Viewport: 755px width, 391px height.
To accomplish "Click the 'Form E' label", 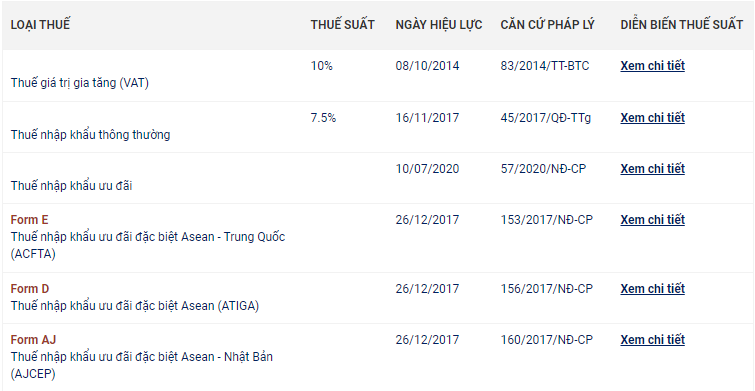I will pos(29,220).
